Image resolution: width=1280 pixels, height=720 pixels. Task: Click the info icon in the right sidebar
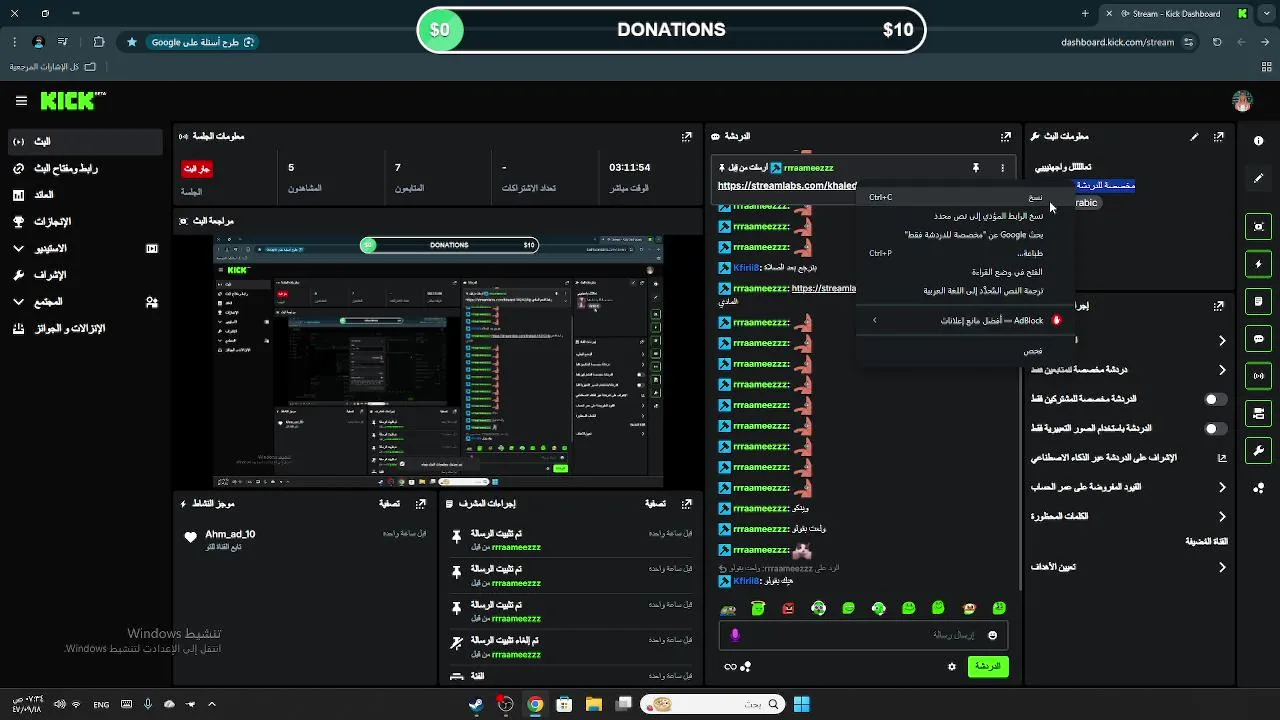[x=1259, y=141]
